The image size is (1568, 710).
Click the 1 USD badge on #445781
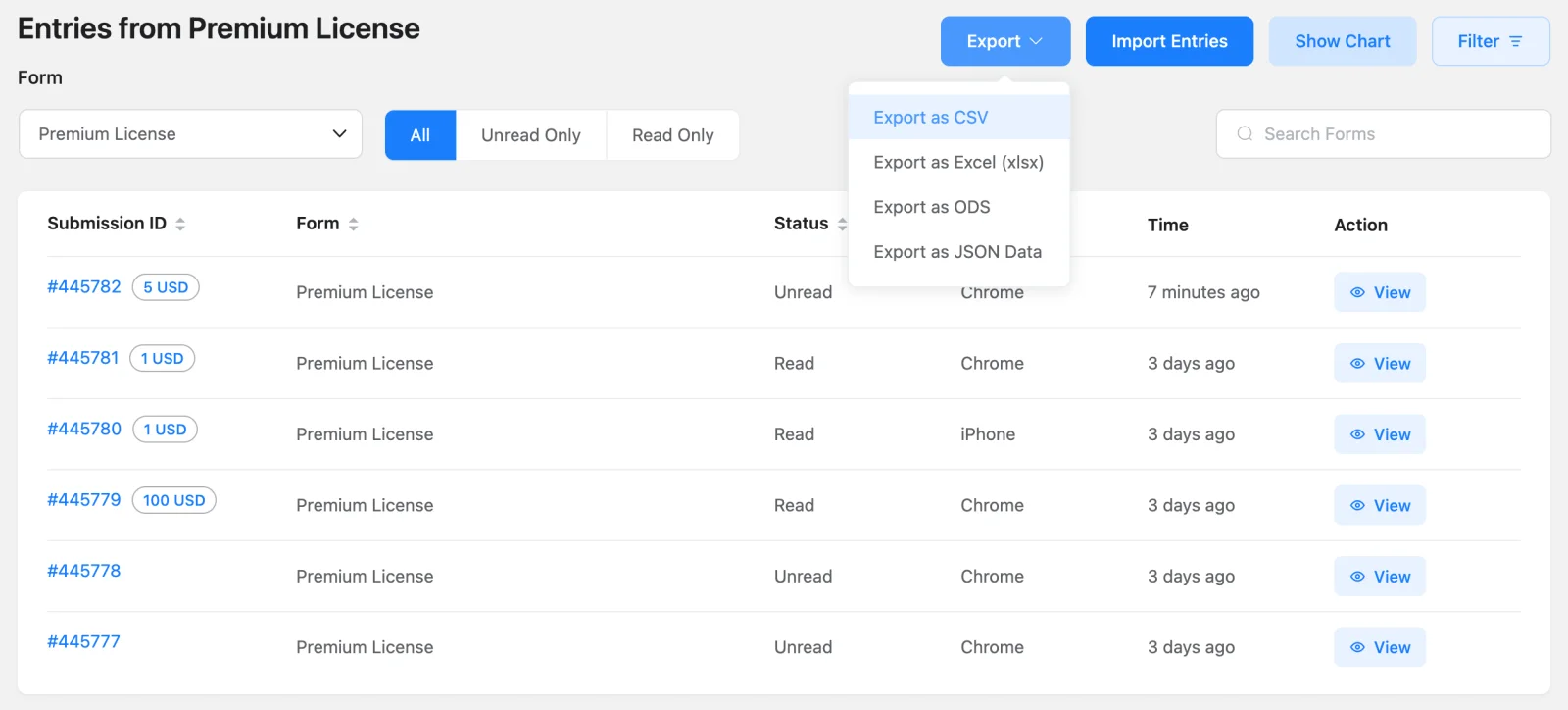tap(163, 359)
